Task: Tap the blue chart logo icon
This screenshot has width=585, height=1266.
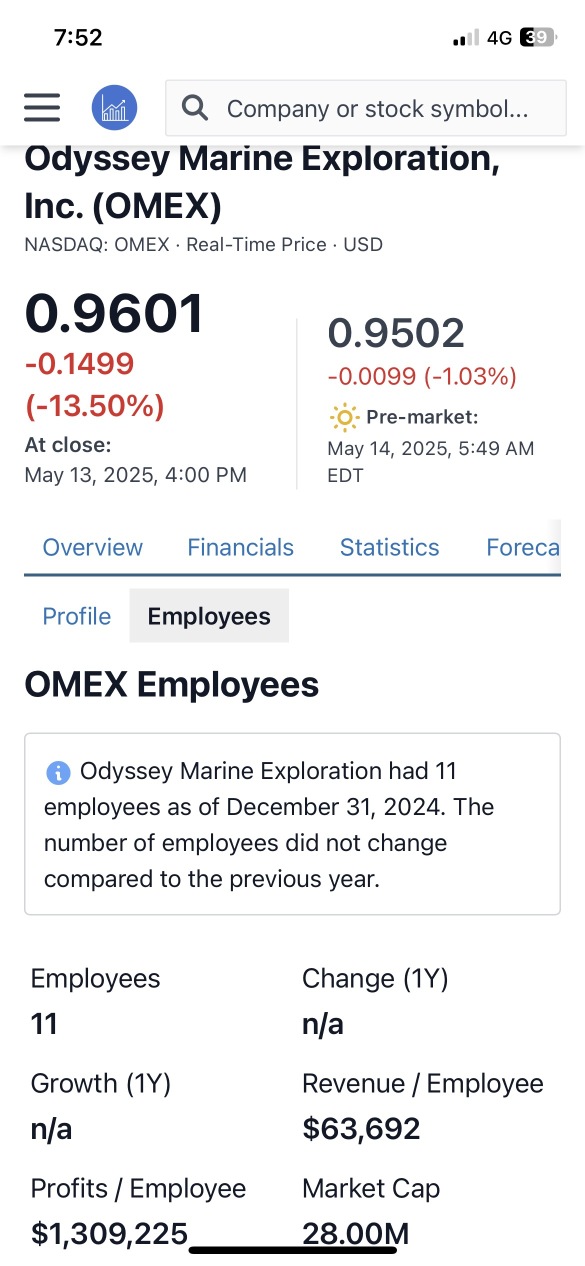Action: click(x=114, y=107)
